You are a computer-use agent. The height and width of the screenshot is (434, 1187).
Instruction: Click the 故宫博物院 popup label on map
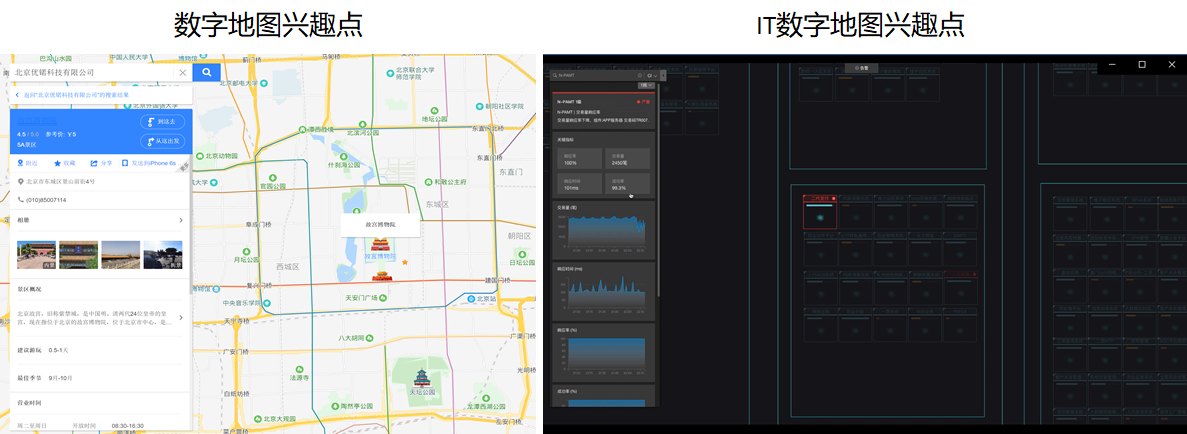[x=380, y=225]
